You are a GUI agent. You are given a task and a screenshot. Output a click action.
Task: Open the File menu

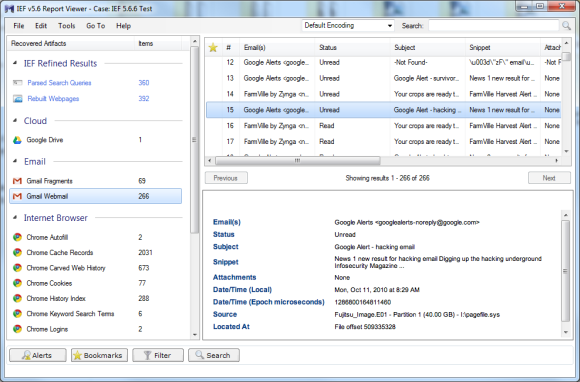tap(18, 26)
